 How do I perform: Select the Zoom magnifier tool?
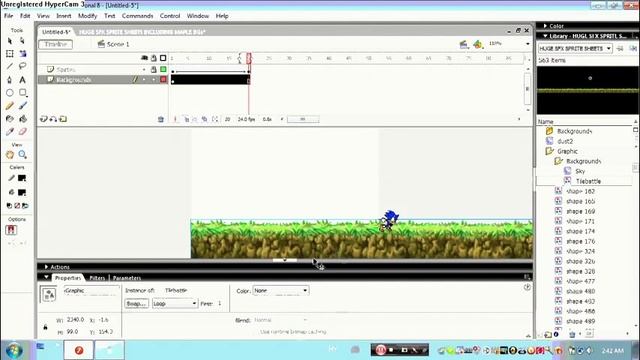click(22, 155)
